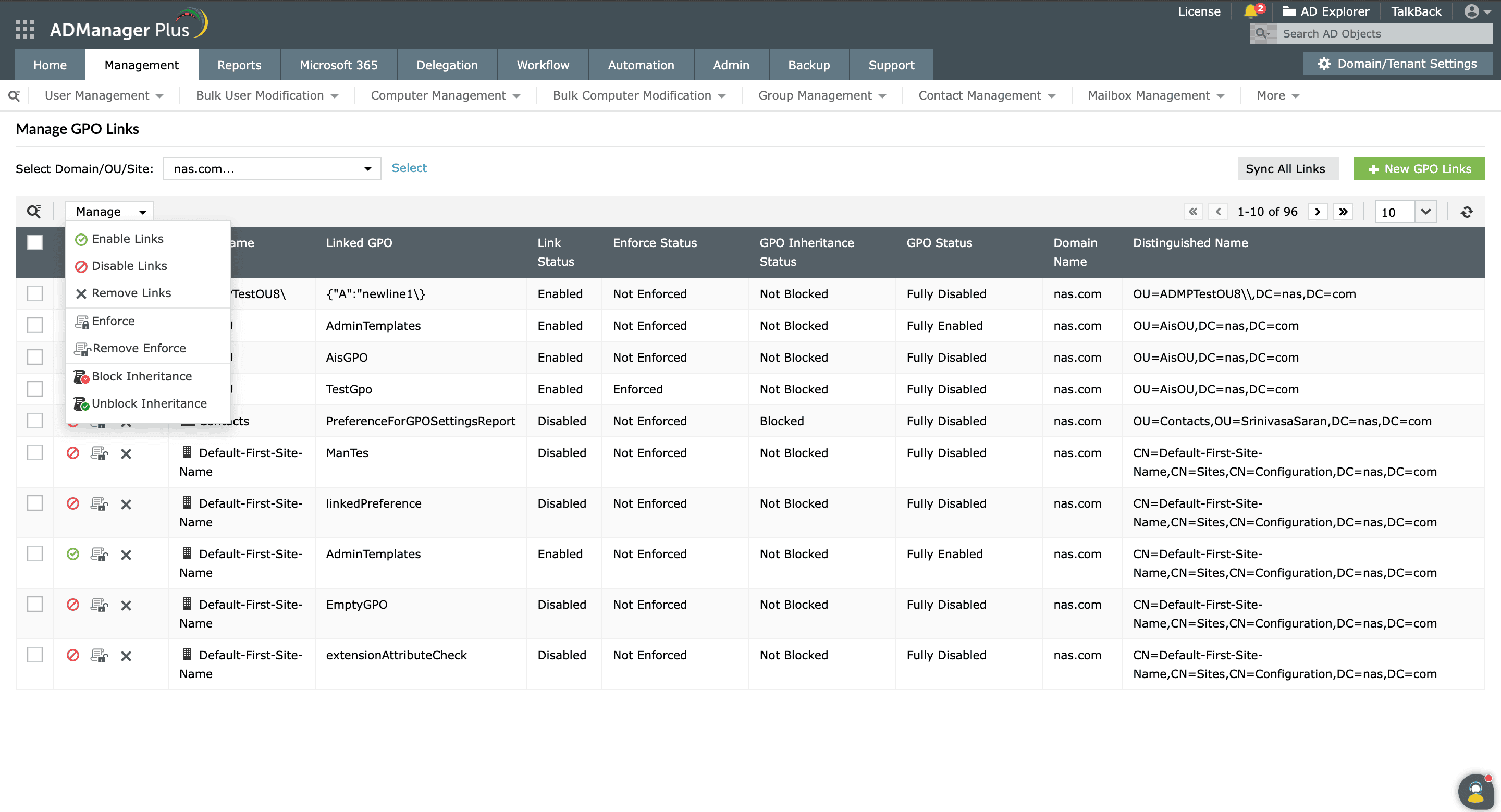Image resolution: width=1501 pixels, height=812 pixels.
Task: Click the apps grid icon next to ADManager Plus
Action: tap(24, 29)
